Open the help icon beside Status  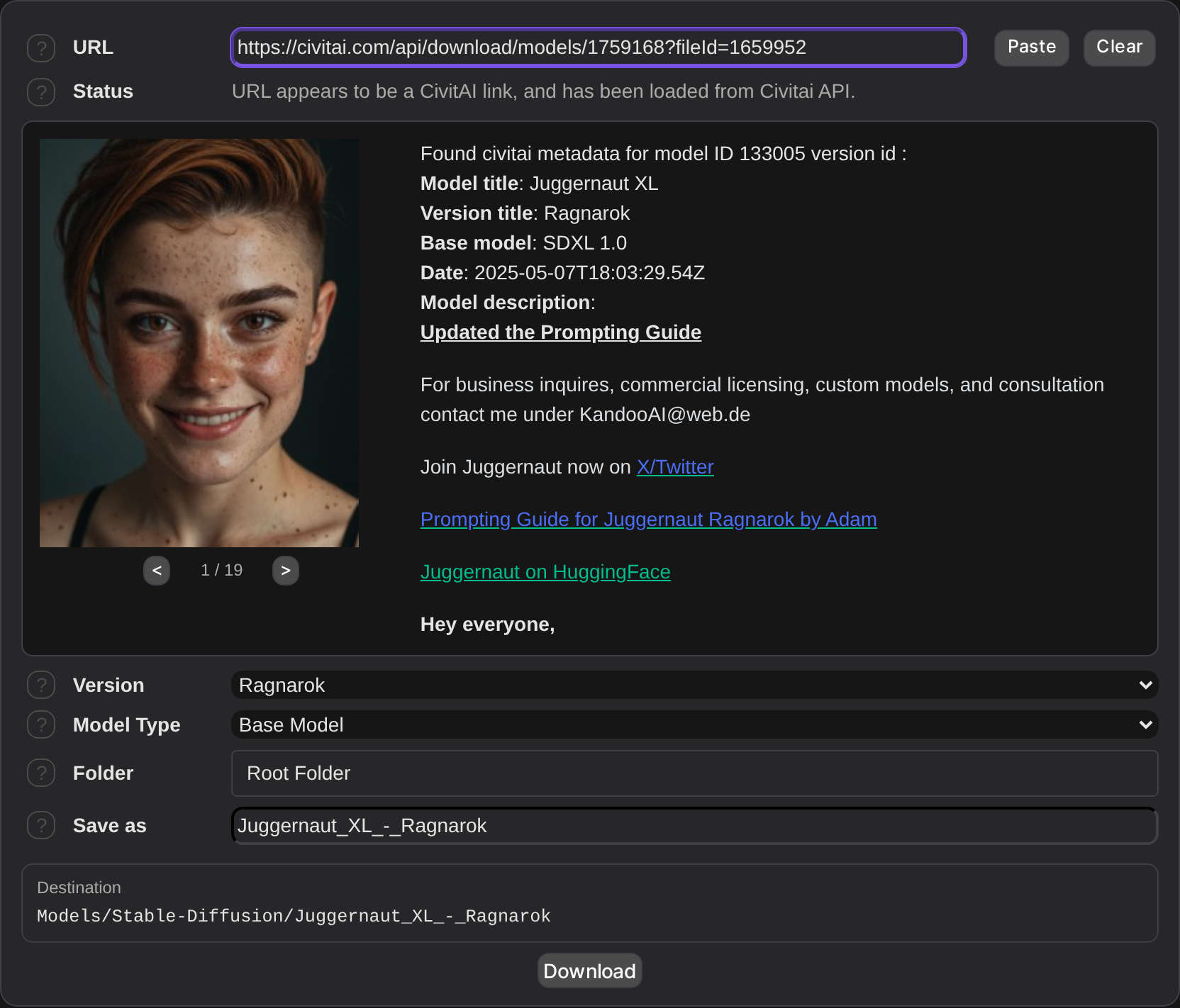pos(41,92)
